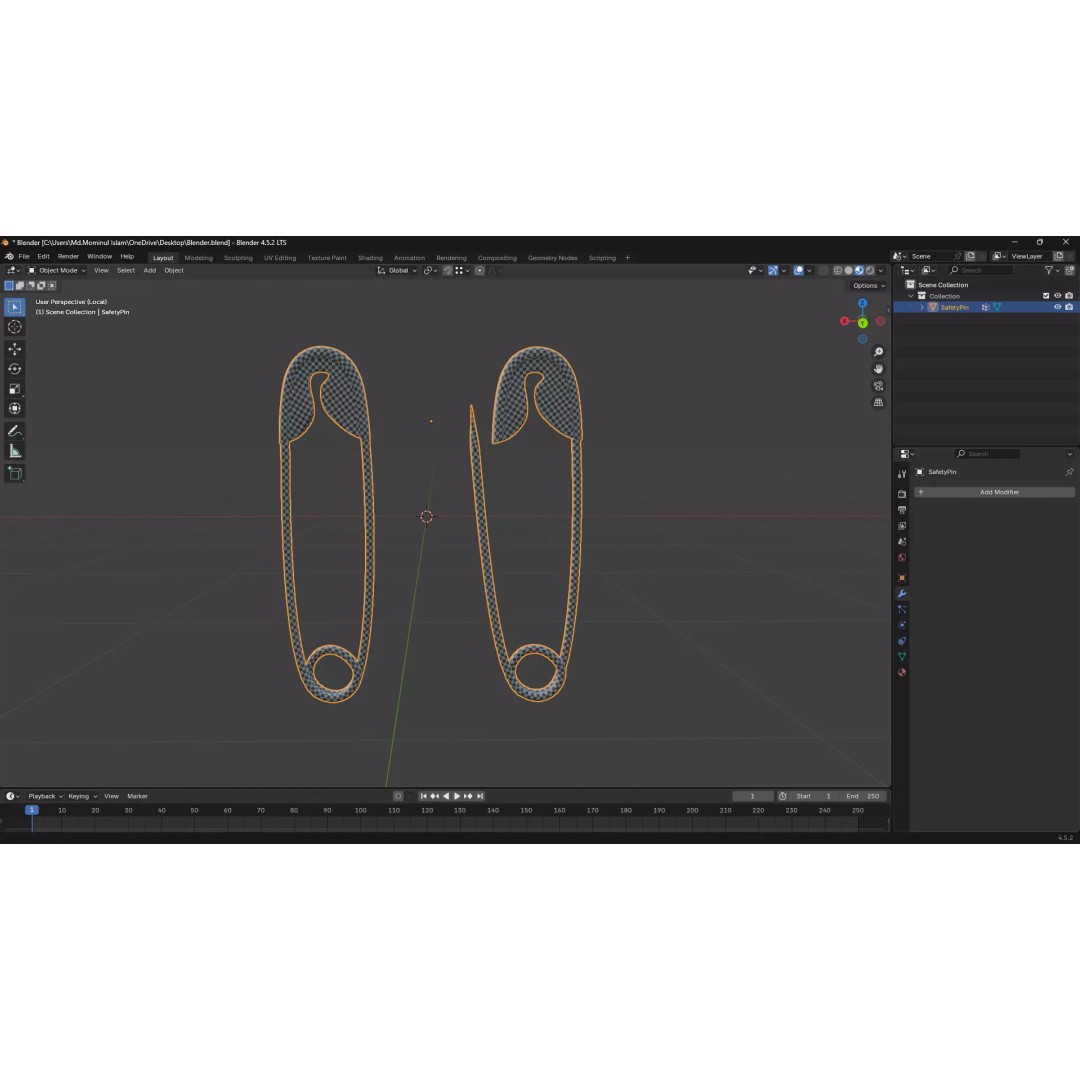Switch to wireframe viewport shading

[x=838, y=271]
